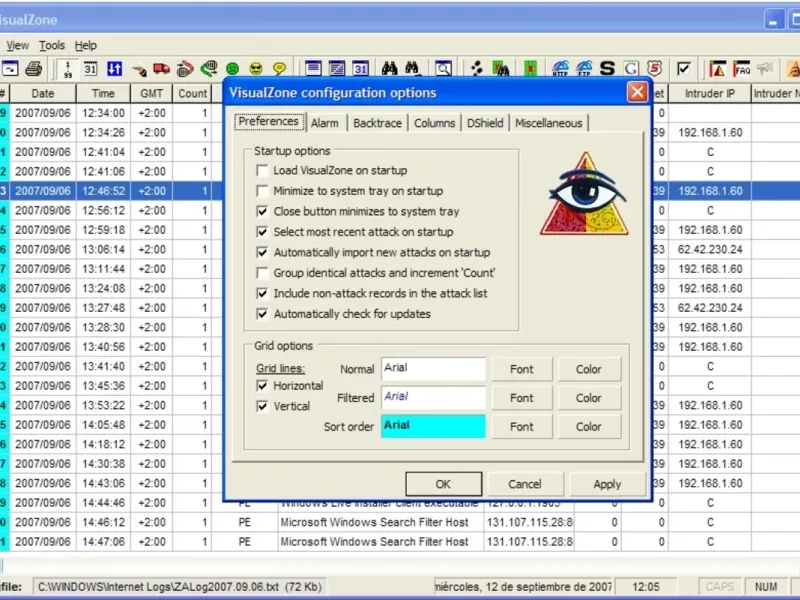
Task: Click the Google G toolbar icon
Action: point(631,68)
